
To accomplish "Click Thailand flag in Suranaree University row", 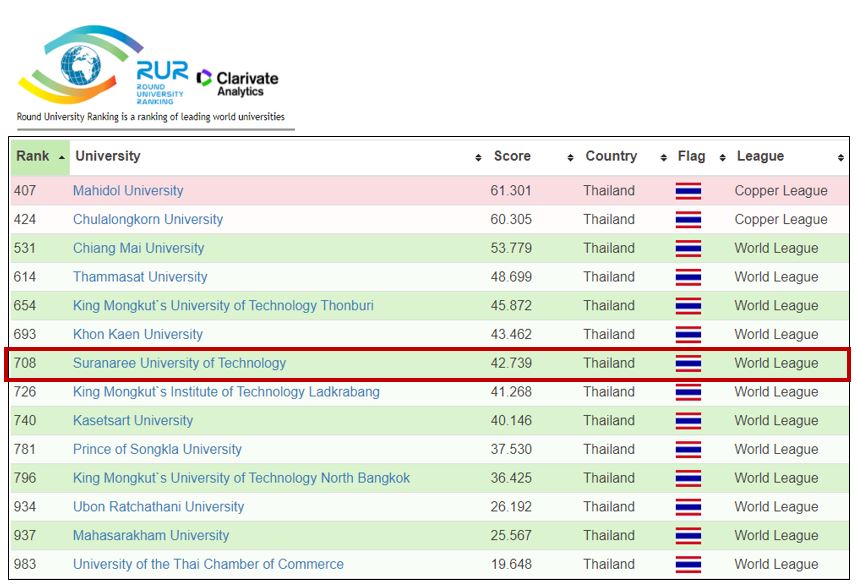I will [688, 363].
